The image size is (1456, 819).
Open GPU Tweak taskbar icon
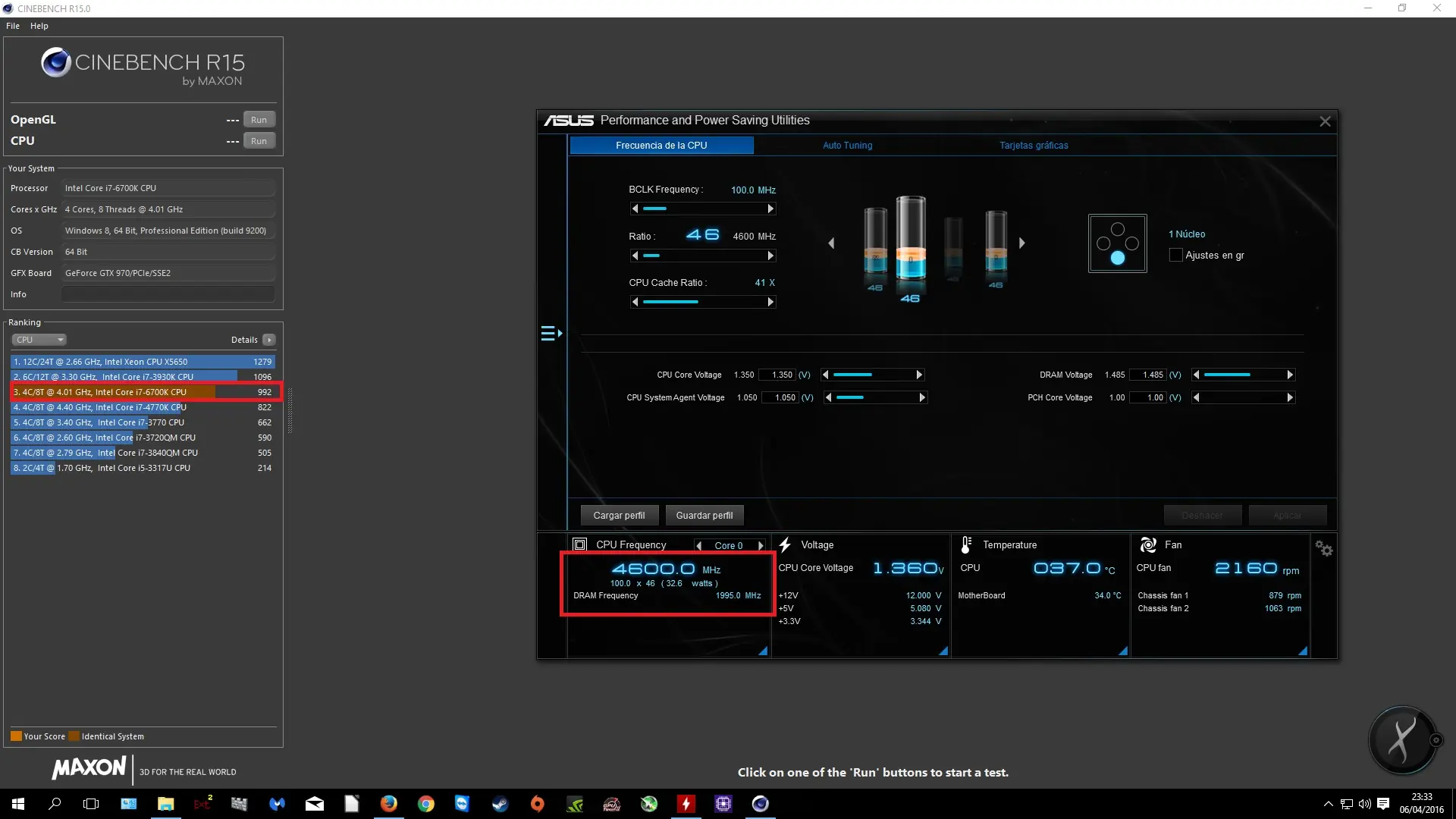point(611,804)
